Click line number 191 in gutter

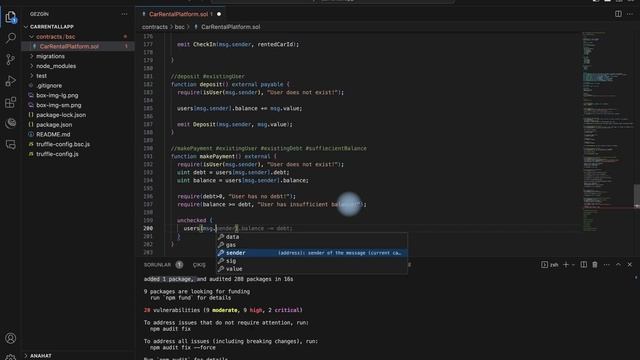coord(148,156)
